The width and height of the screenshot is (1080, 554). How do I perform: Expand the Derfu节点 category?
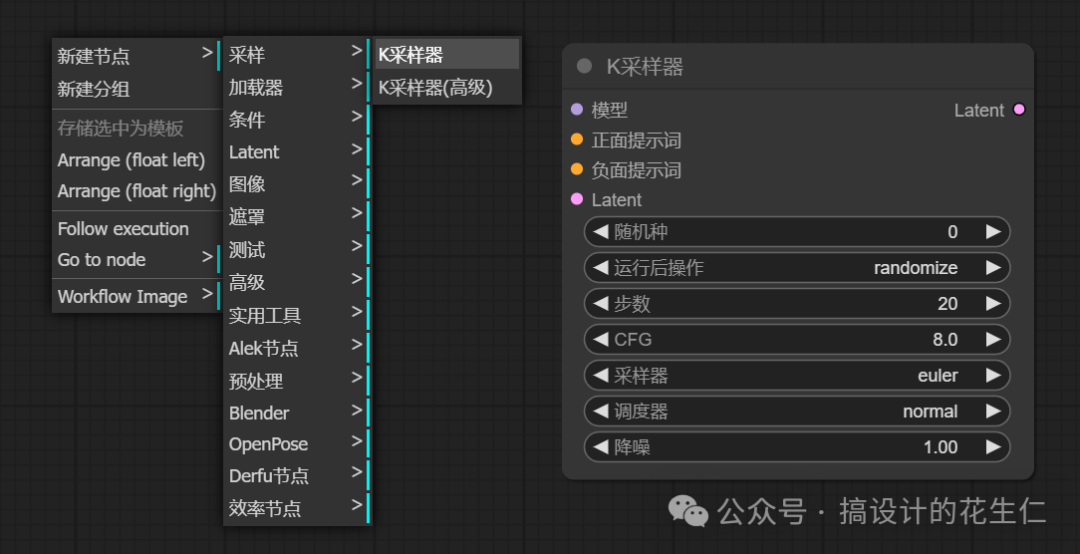(298, 475)
